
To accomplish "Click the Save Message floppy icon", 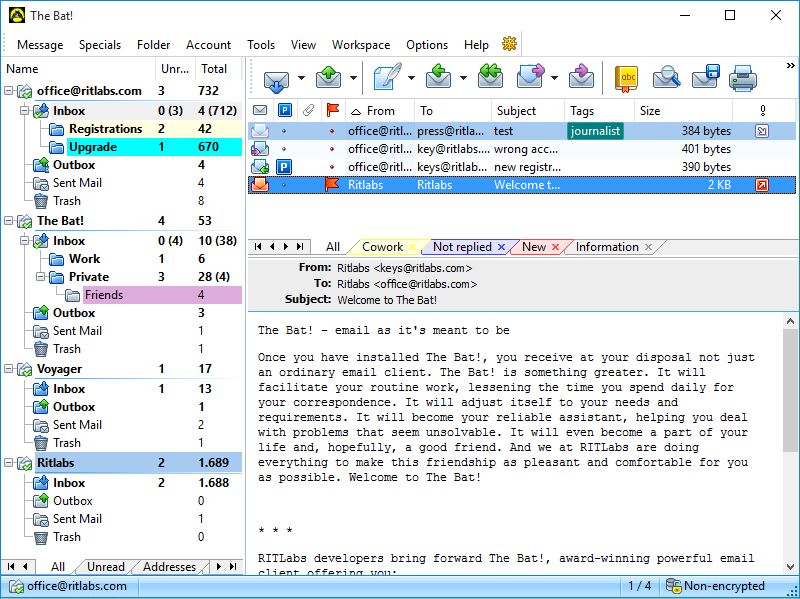I will click(706, 77).
